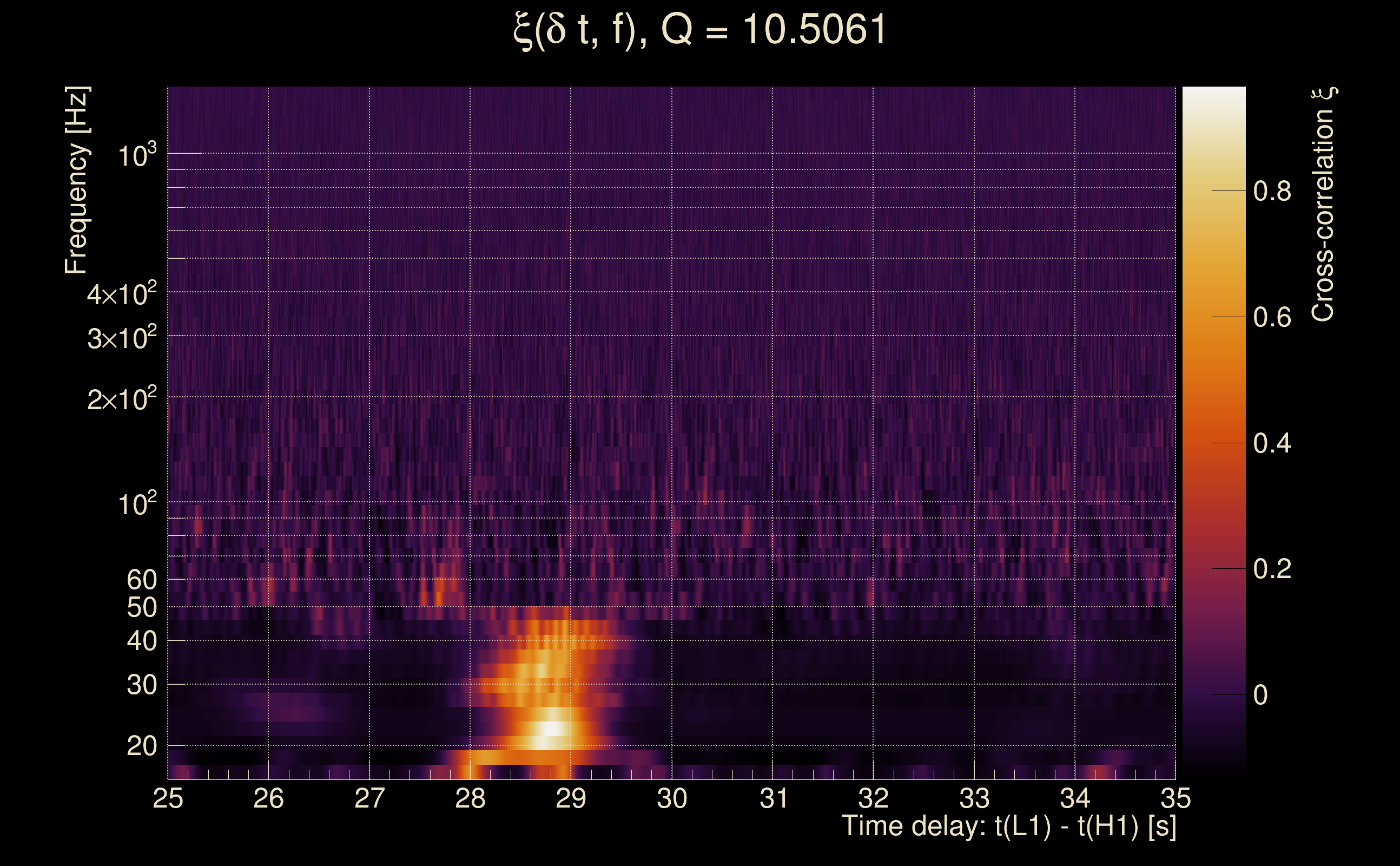Viewport: 1400px width, 866px height.
Task: Click the 0.8 colorbar tick label
Action: (1272, 191)
